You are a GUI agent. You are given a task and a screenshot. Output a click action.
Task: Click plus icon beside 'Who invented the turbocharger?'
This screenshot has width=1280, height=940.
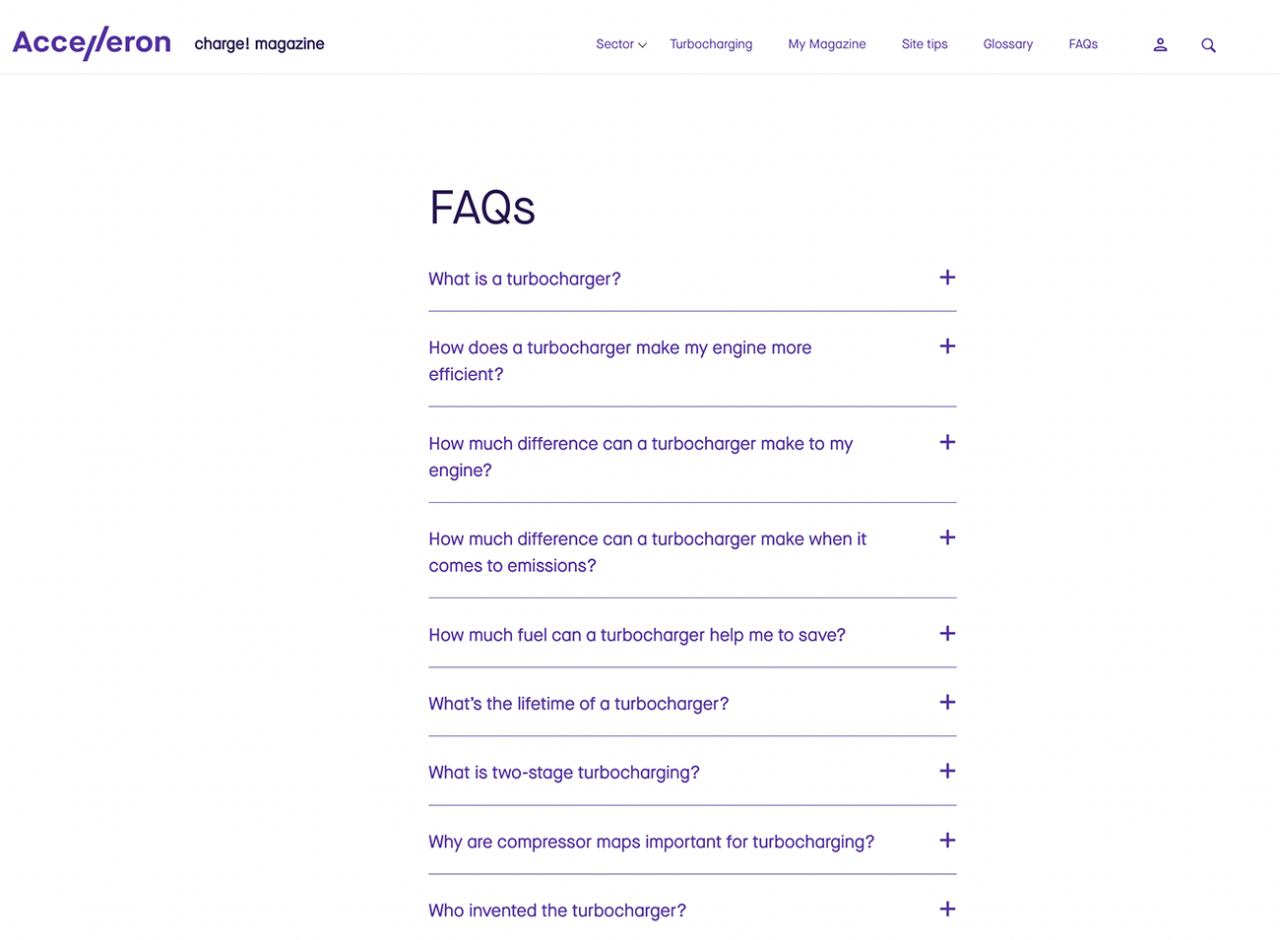click(948, 909)
